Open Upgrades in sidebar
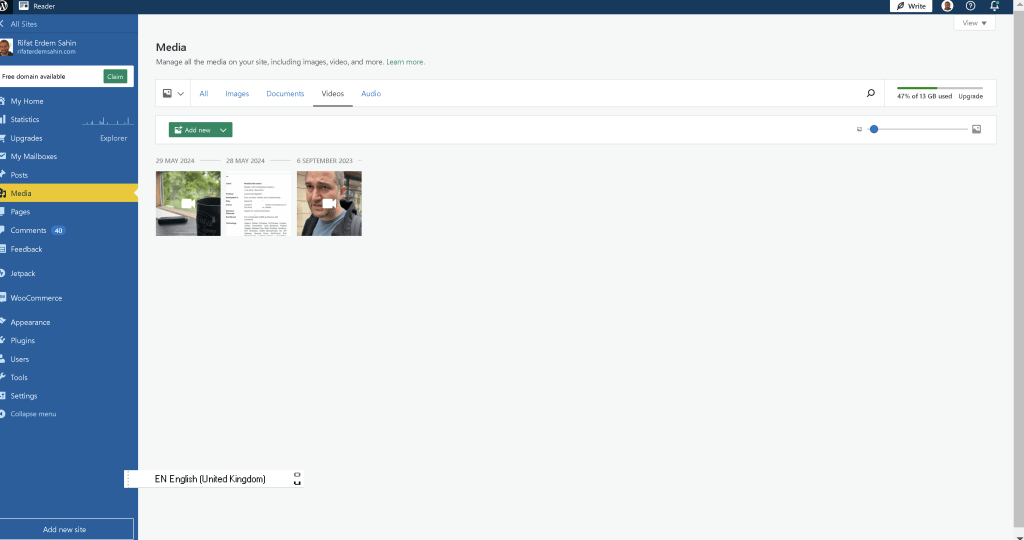Viewport: 1024px width, 540px height. tap(69, 138)
